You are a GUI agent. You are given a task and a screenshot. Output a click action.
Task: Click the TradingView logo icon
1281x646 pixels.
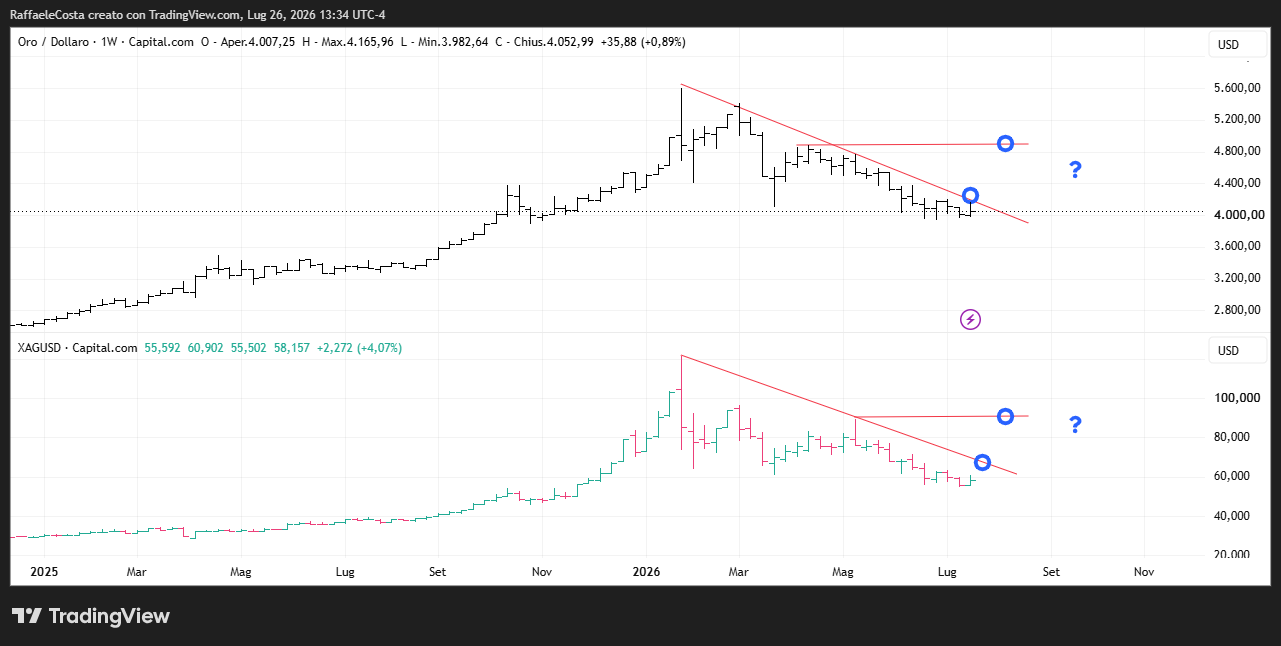coord(26,616)
